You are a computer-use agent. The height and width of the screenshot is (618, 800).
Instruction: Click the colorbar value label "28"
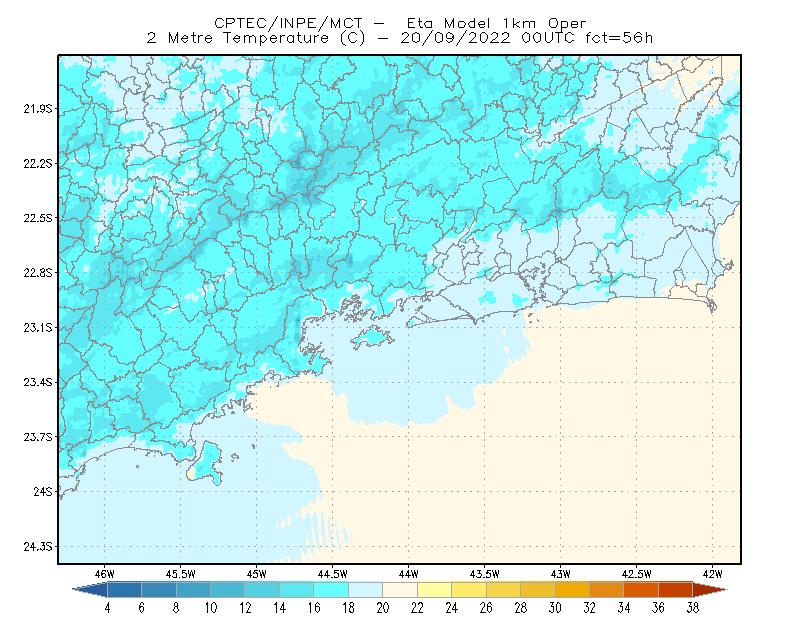pos(521,608)
